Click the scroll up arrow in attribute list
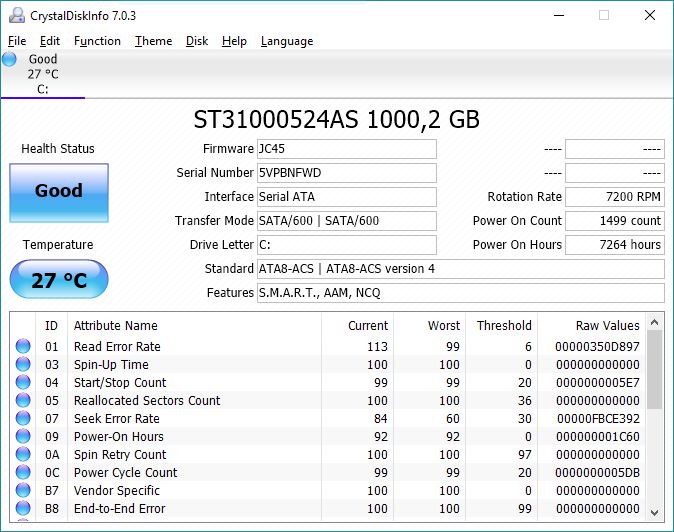674x532 pixels. point(655,322)
